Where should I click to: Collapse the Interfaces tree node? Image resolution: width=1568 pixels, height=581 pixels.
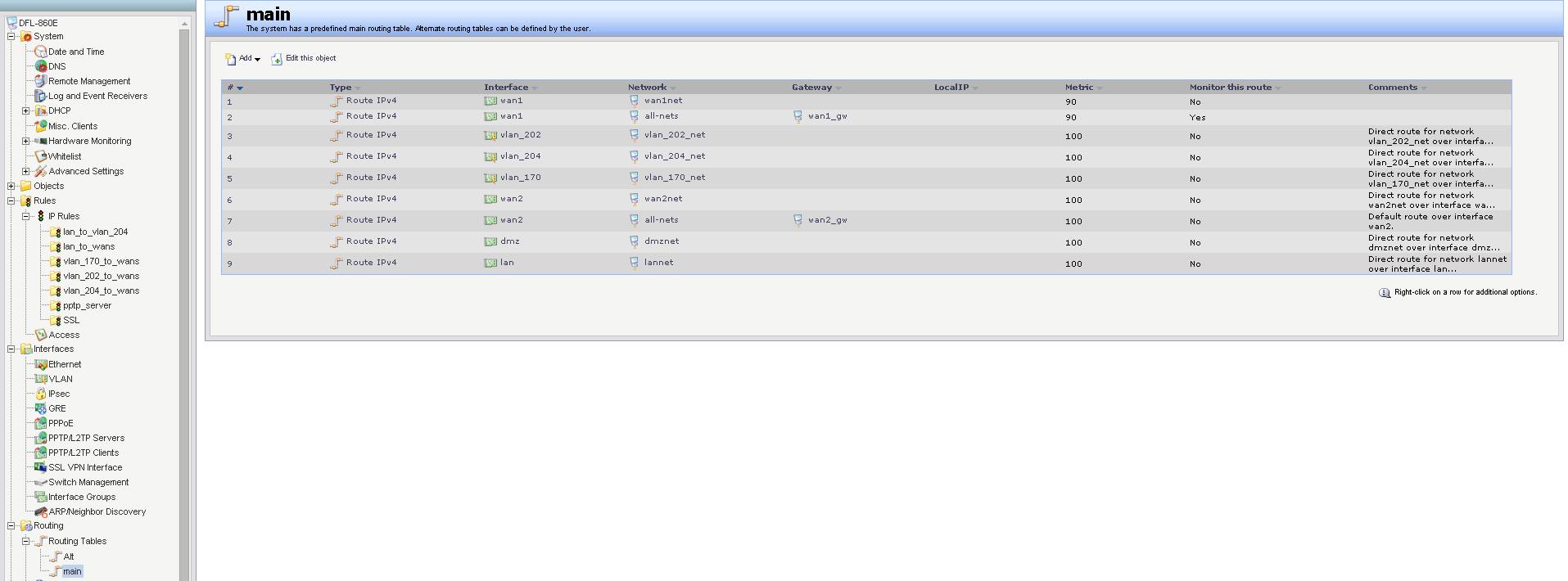(11, 349)
